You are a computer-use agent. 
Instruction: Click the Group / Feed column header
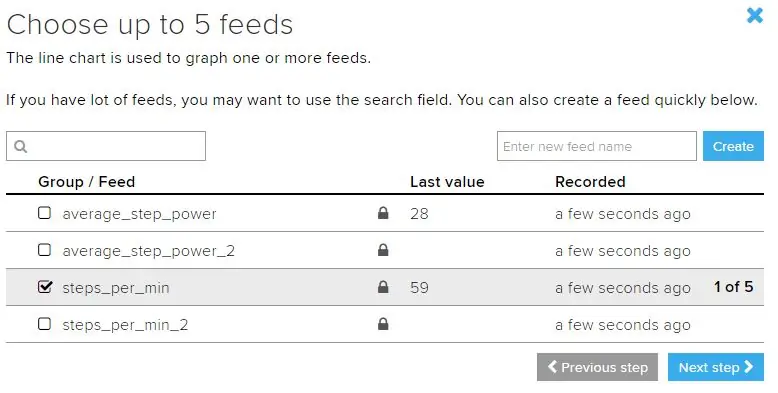click(86, 182)
